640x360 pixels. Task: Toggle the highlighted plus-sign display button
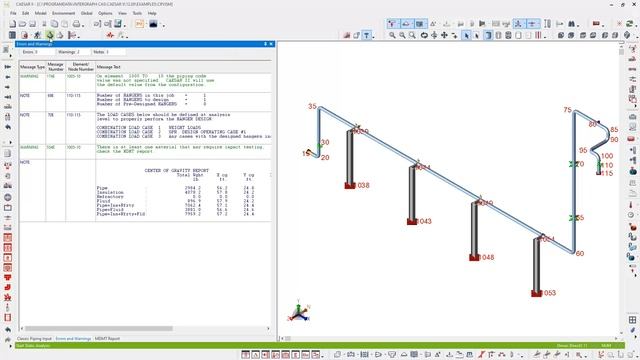click(x=532, y=24)
